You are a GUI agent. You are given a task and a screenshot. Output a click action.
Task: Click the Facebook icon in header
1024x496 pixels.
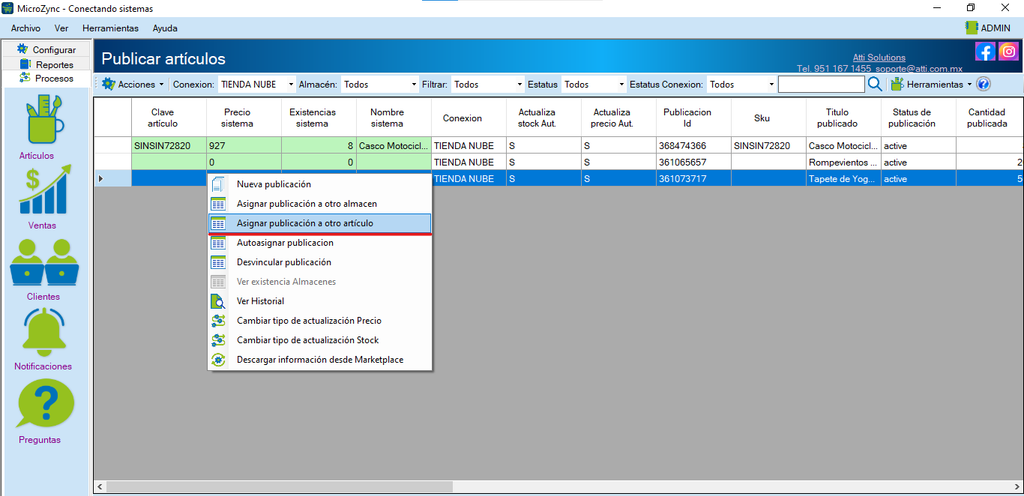coord(985,51)
